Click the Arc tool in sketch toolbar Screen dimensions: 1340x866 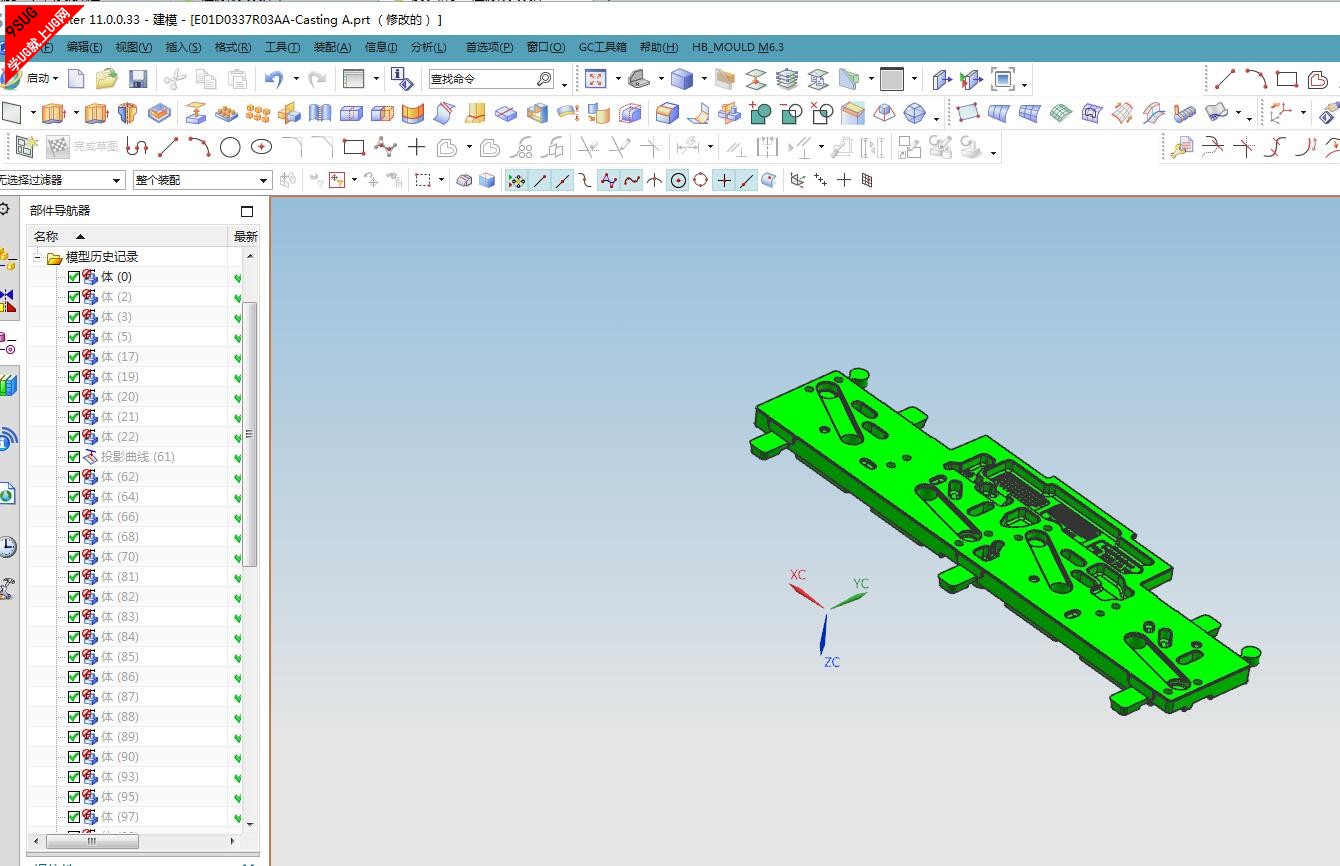[x=199, y=148]
